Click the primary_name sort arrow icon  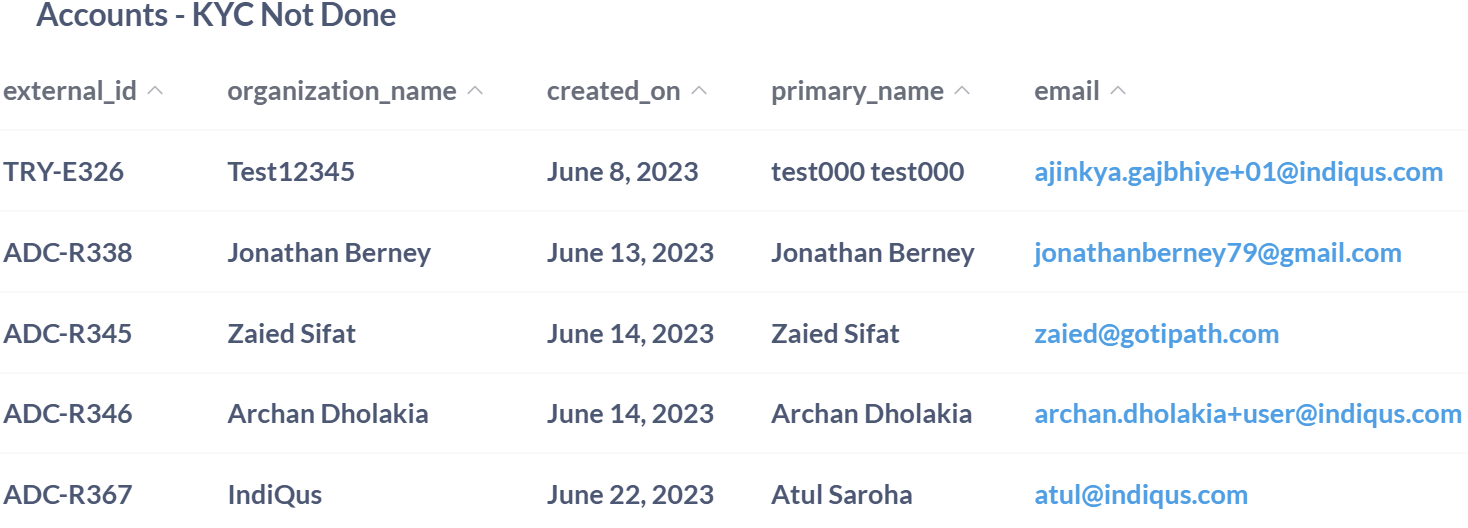click(x=962, y=91)
